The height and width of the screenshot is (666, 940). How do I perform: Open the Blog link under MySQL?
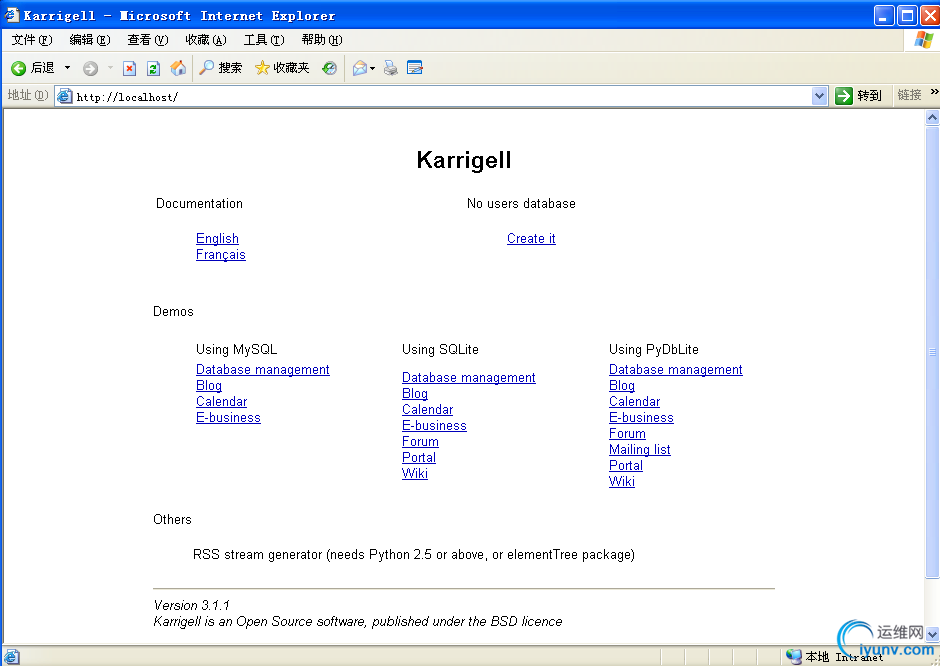[209, 385]
